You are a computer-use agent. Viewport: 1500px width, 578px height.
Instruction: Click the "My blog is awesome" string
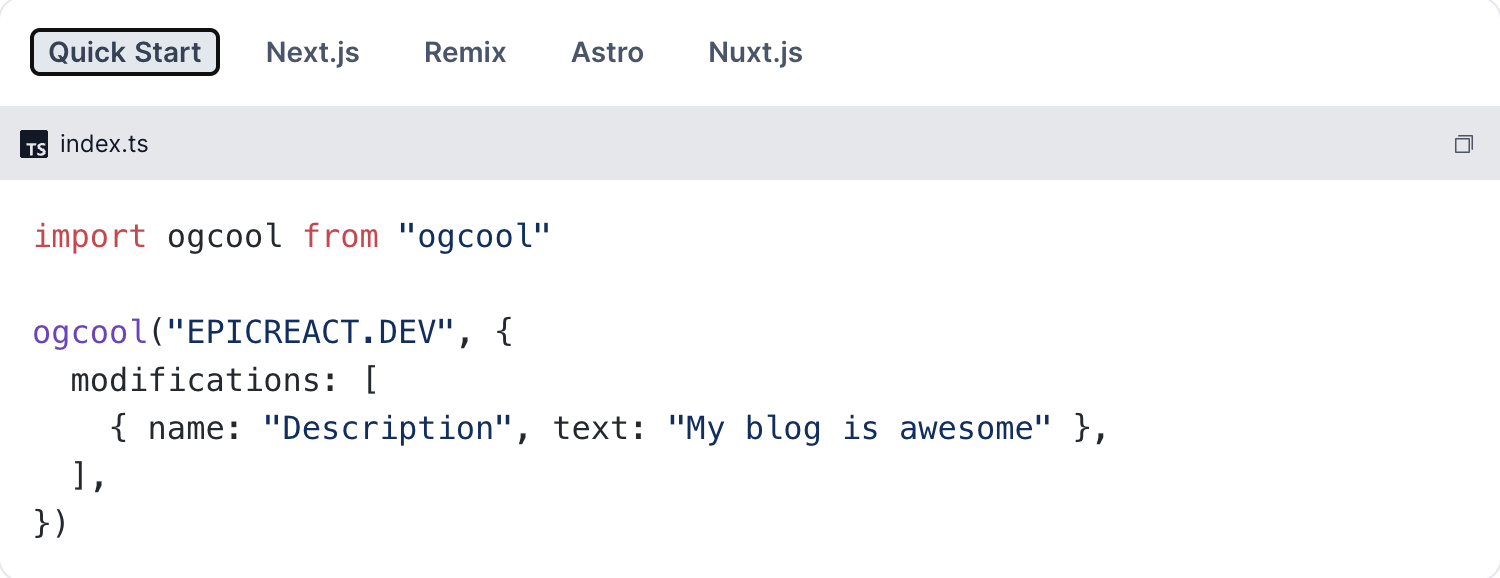click(x=859, y=428)
